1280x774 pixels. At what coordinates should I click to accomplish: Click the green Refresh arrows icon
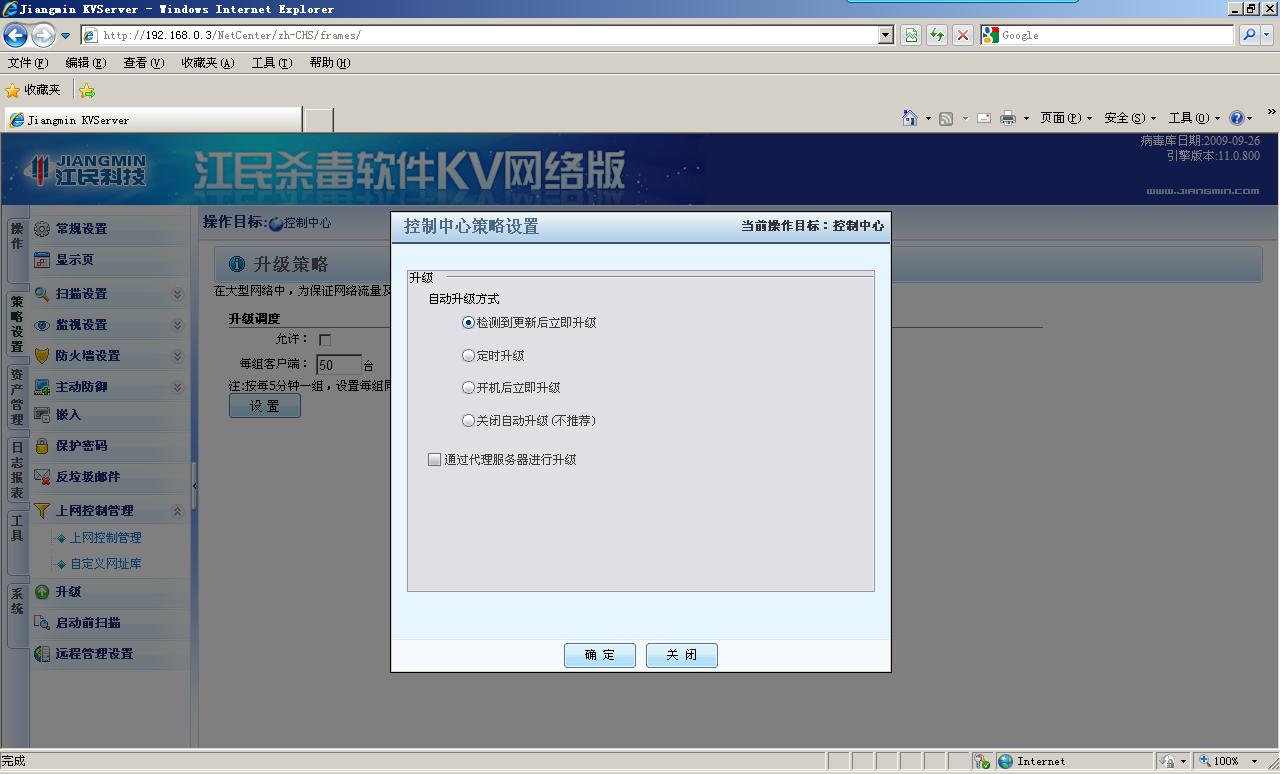[937, 35]
